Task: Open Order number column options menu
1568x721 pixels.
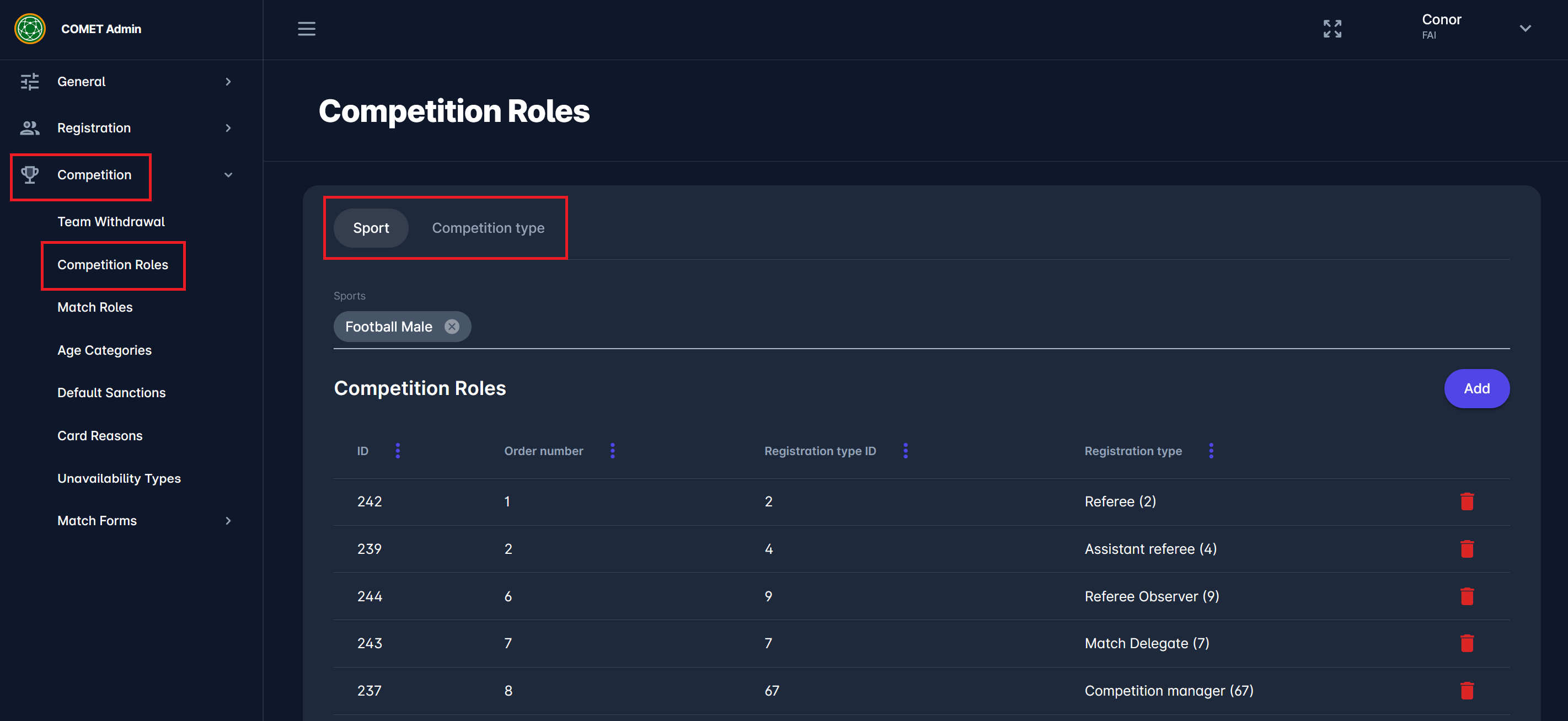Action: (x=612, y=451)
